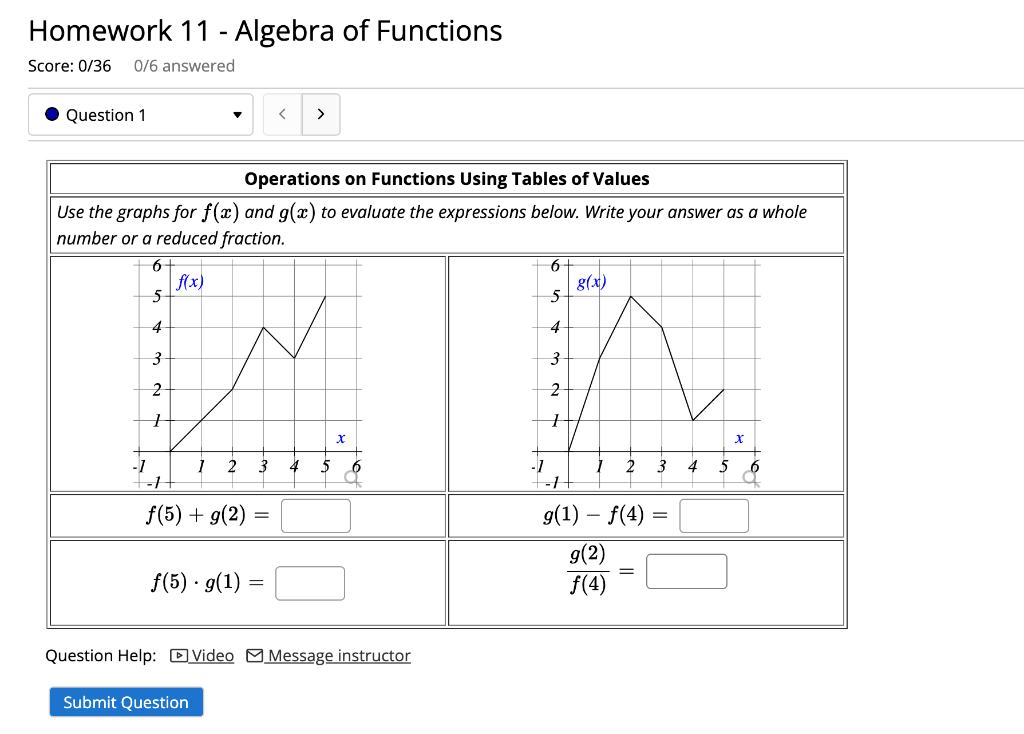Click the previous question chevron

point(282,114)
